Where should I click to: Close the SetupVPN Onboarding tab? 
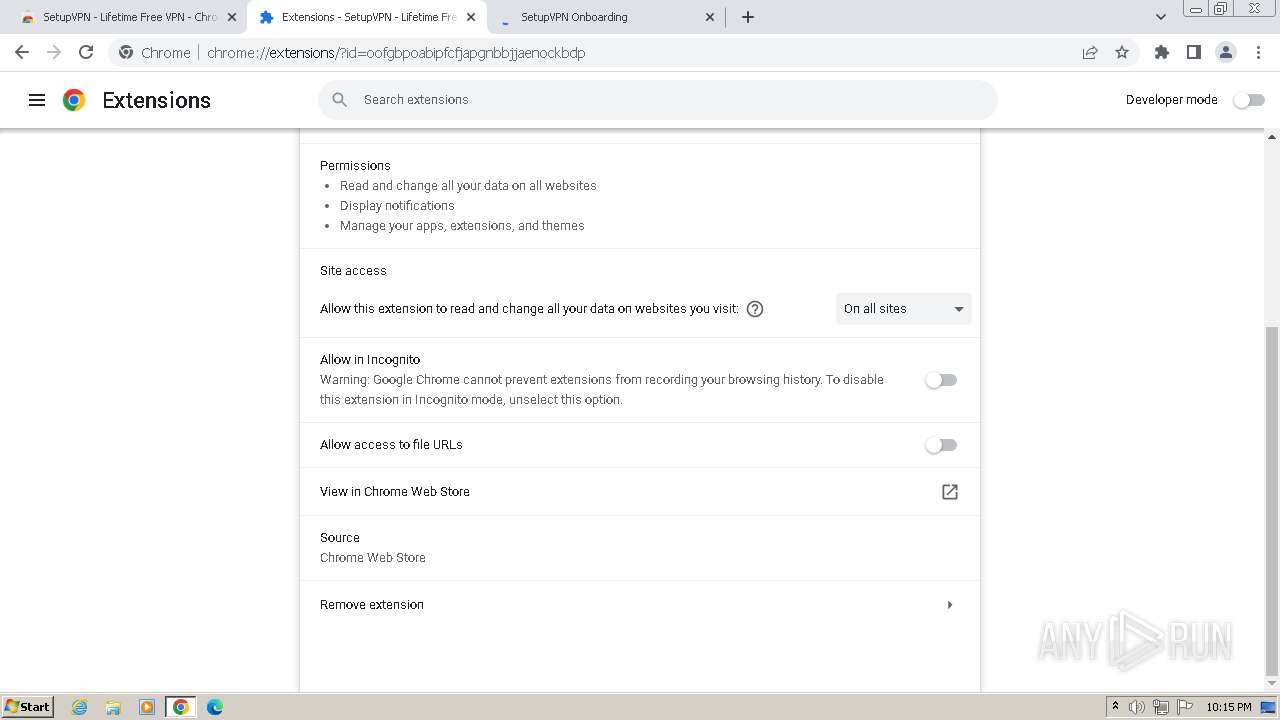(710, 17)
